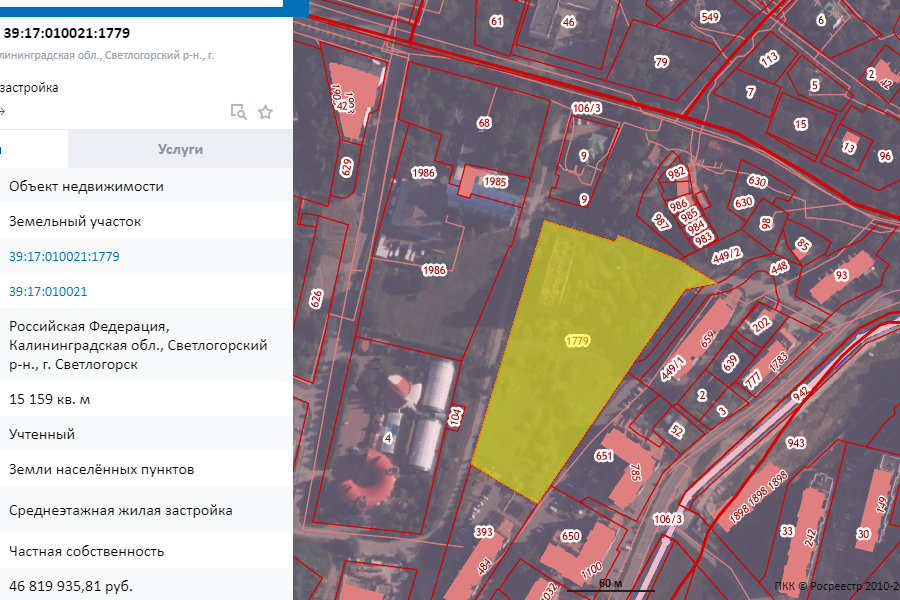Image resolution: width=900 pixels, height=600 pixels.
Task: Click parcel 943 on the map
Action: click(x=796, y=442)
